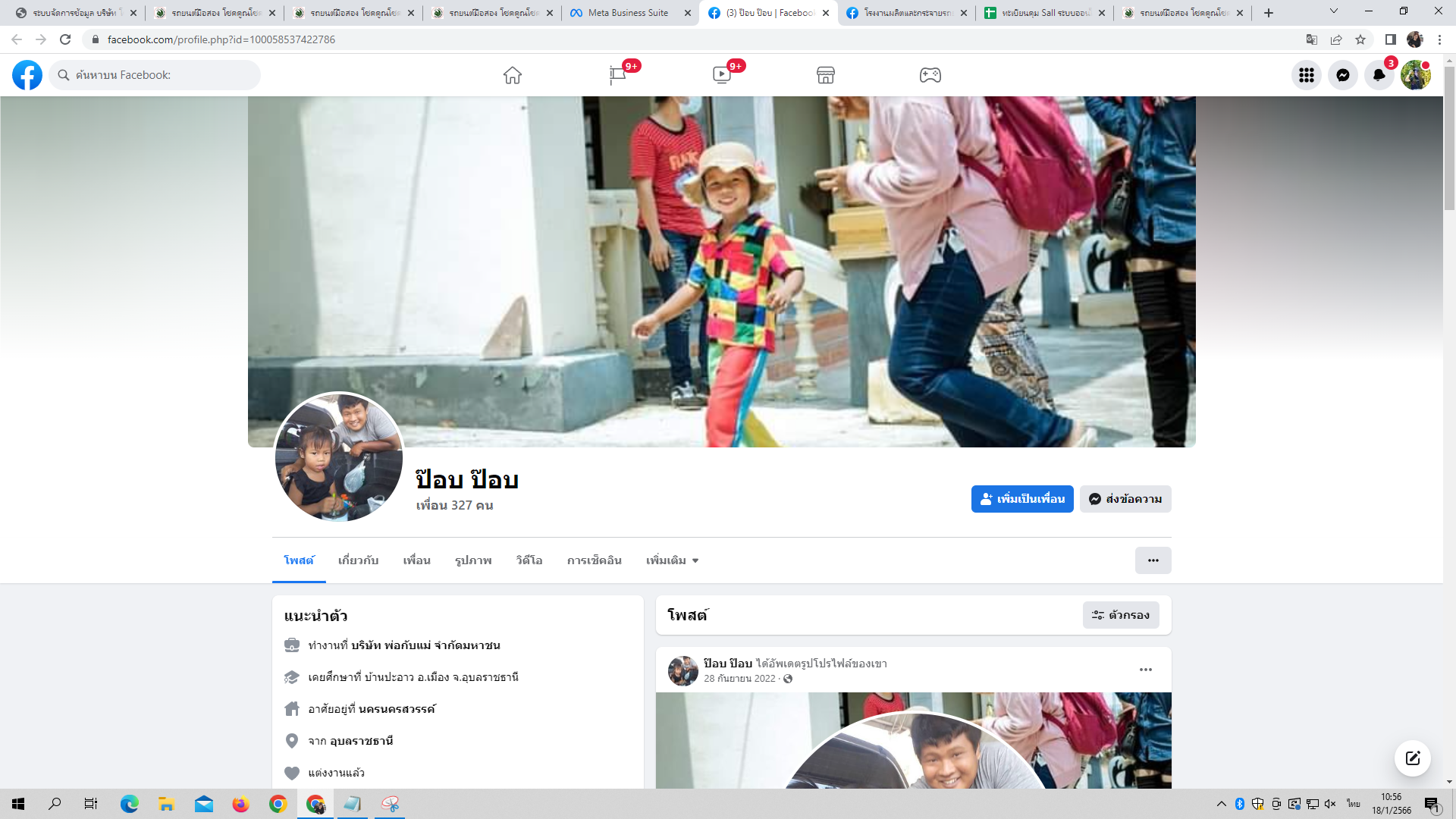Screen dimensions: 1456x819
Task: Open the post's three-dot options menu
Action: (1146, 670)
